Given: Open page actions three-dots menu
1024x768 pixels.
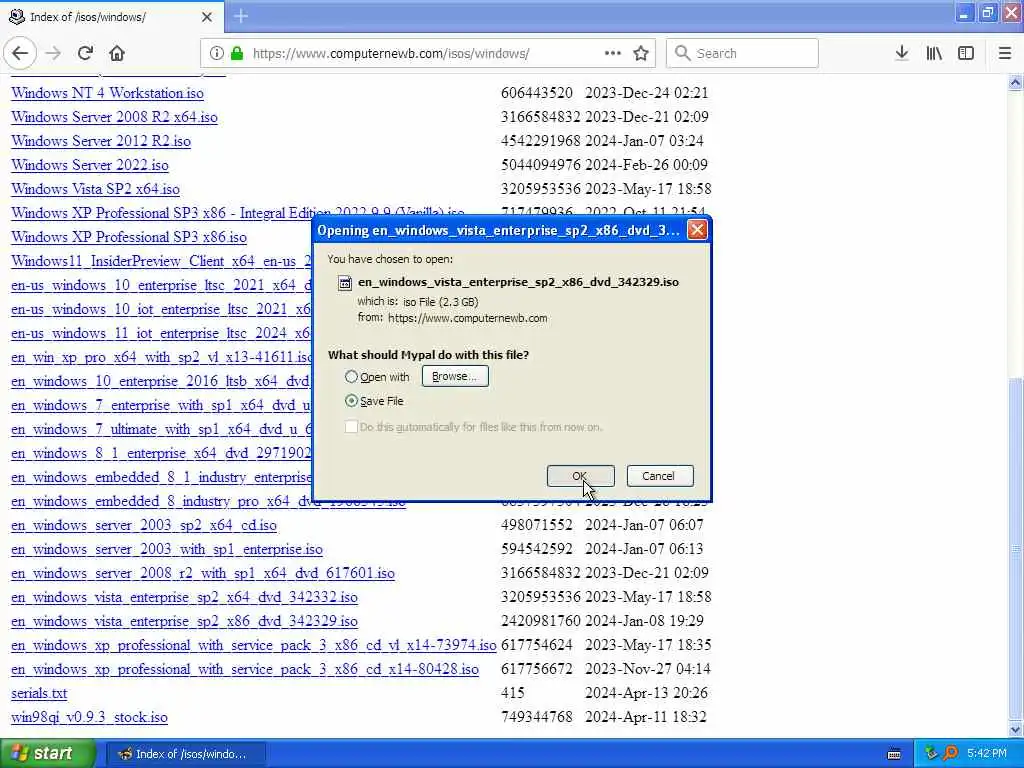Looking at the screenshot, I should point(613,53).
